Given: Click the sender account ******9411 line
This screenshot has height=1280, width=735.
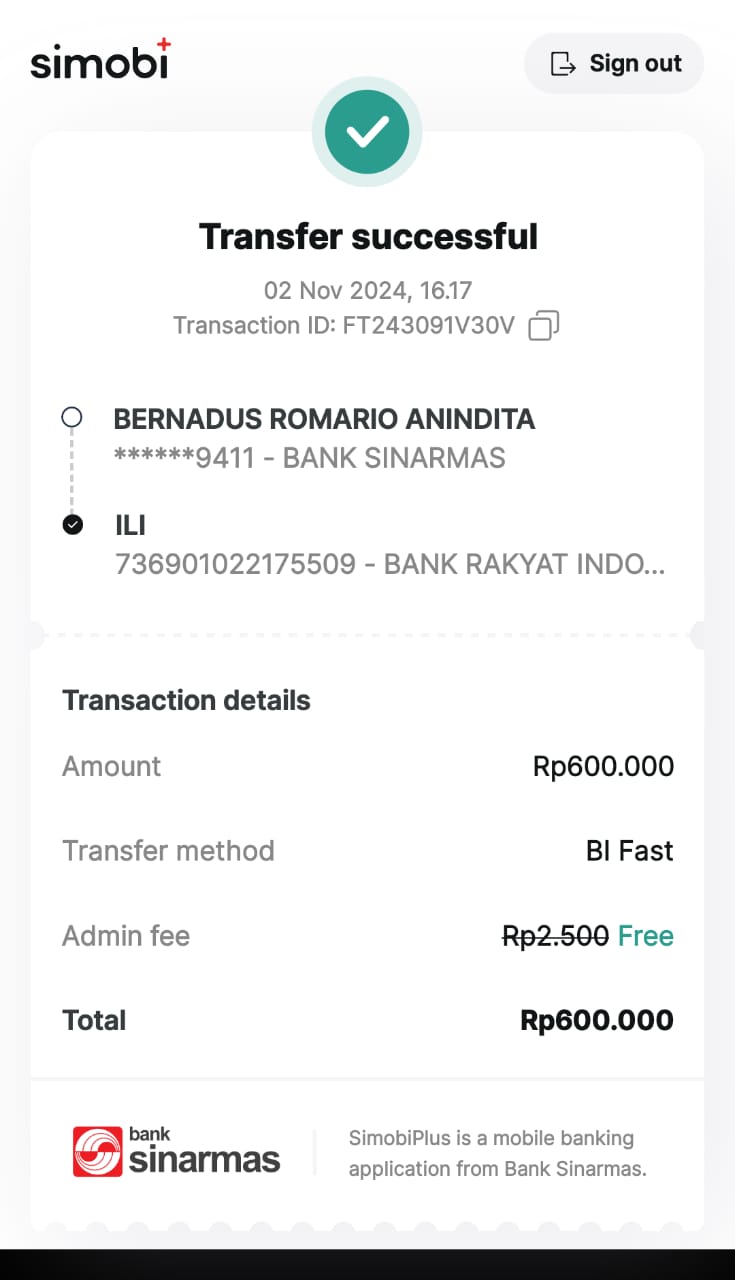Looking at the screenshot, I should click(x=309, y=458).
